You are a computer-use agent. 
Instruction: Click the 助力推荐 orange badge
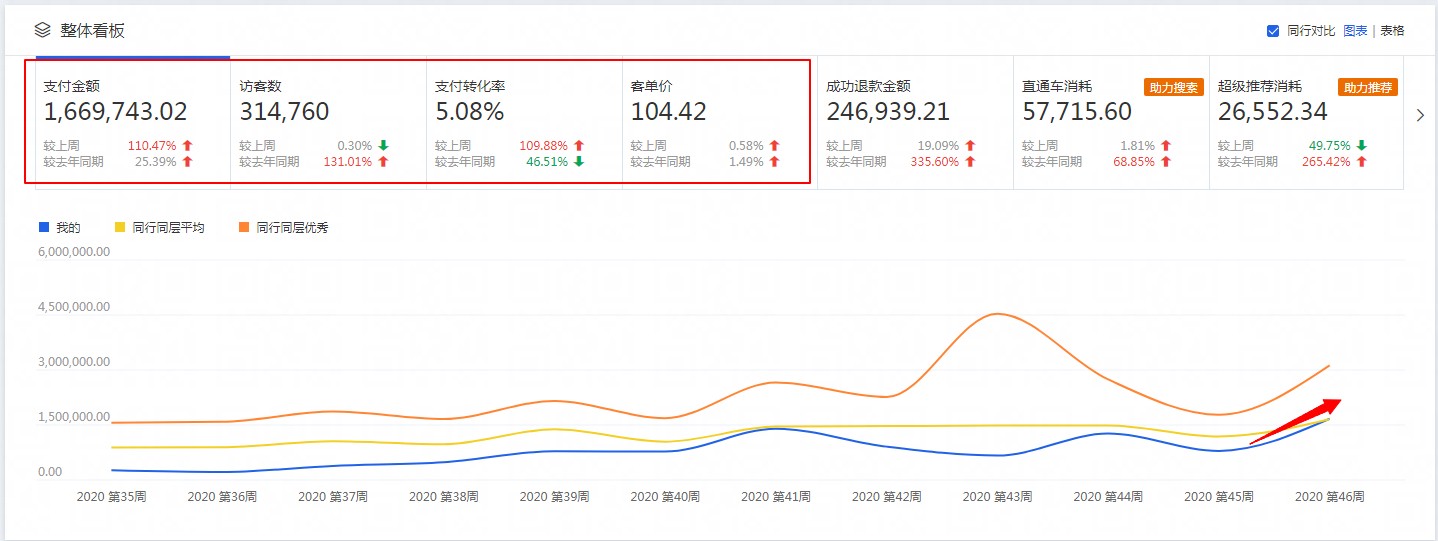tap(1368, 87)
